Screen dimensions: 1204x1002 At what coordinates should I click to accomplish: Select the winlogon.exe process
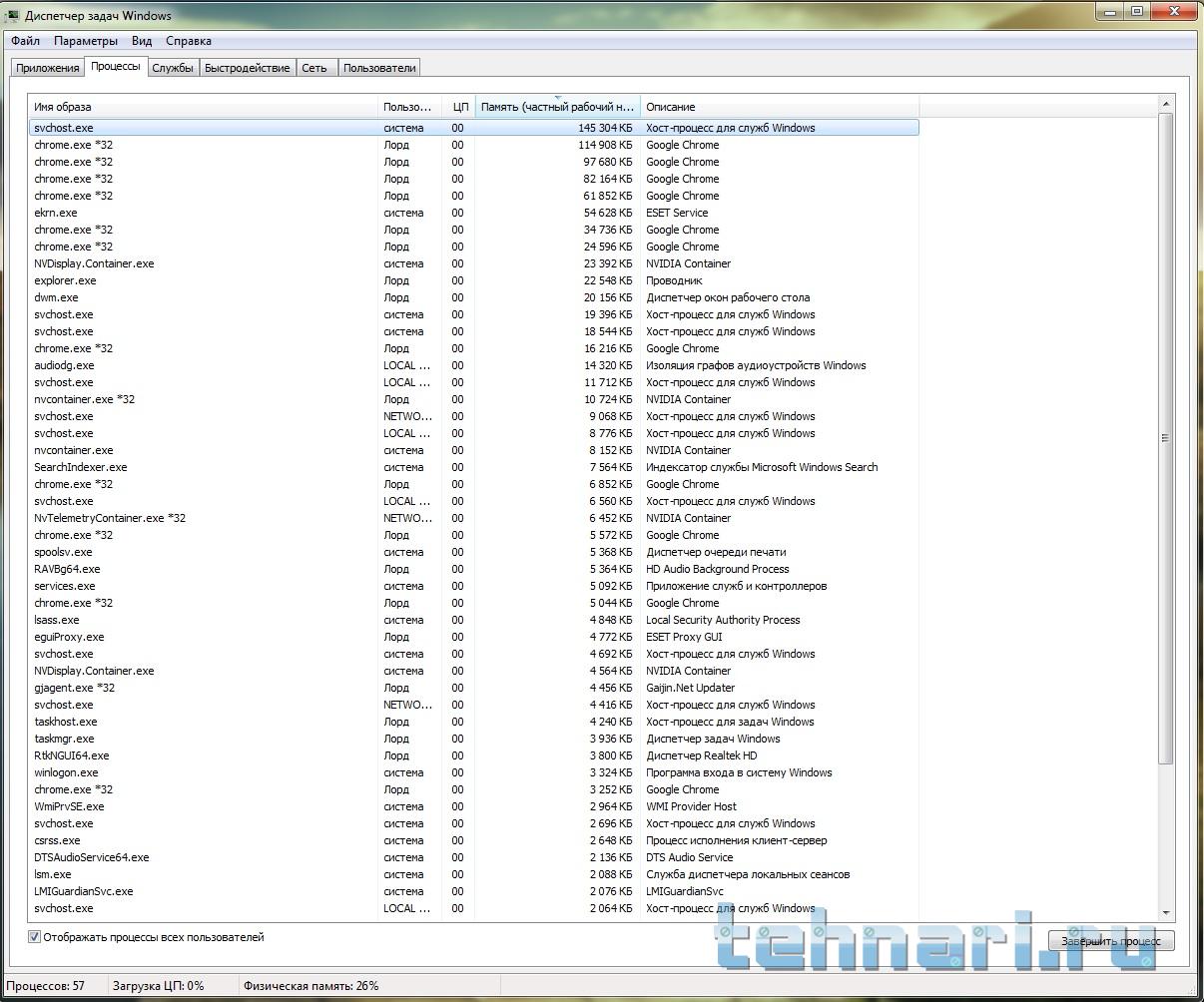[x=474, y=772]
